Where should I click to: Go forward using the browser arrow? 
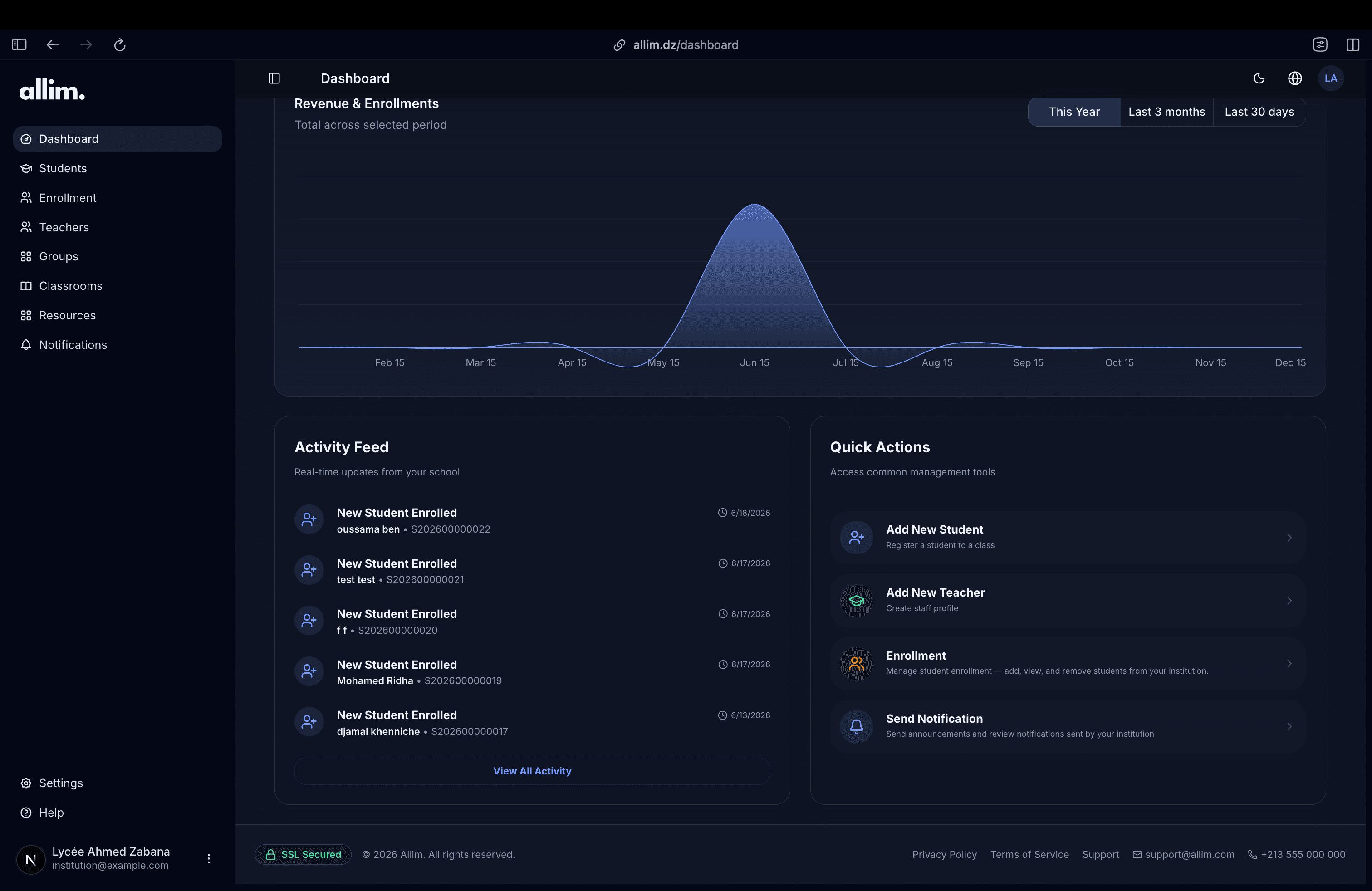(x=86, y=44)
